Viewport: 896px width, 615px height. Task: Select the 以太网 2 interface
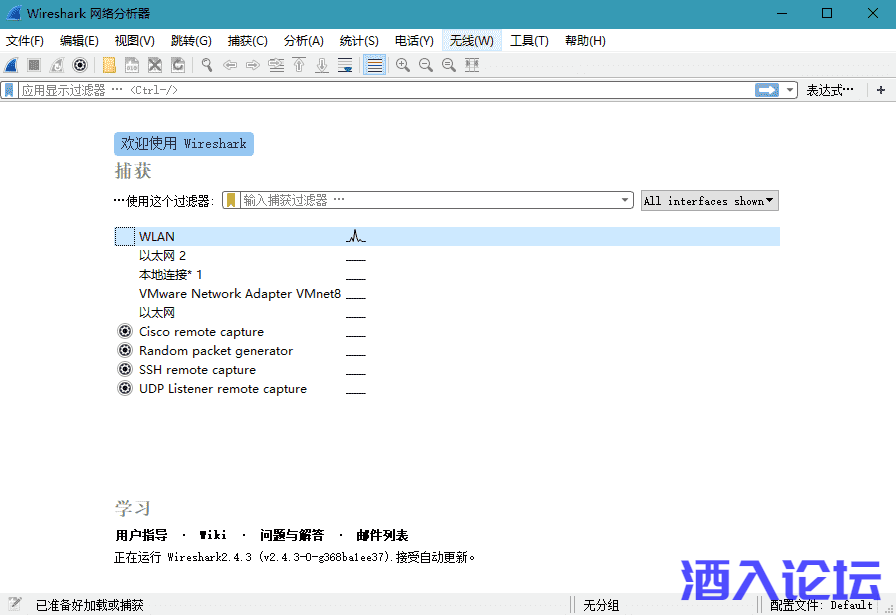[x=447, y=255]
